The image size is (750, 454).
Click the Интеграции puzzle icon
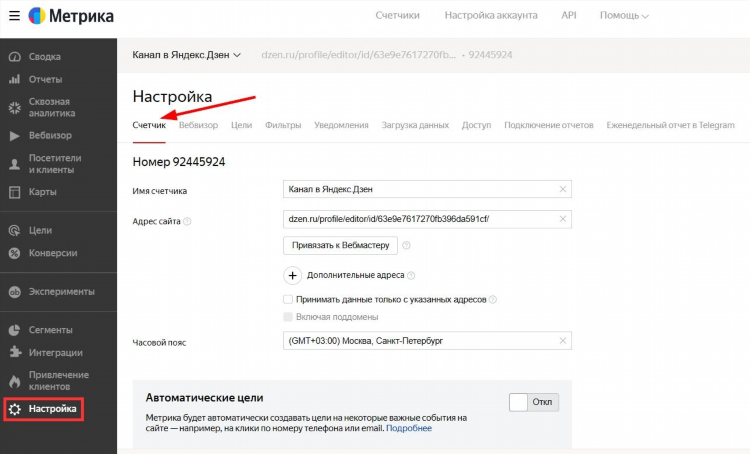[15, 353]
